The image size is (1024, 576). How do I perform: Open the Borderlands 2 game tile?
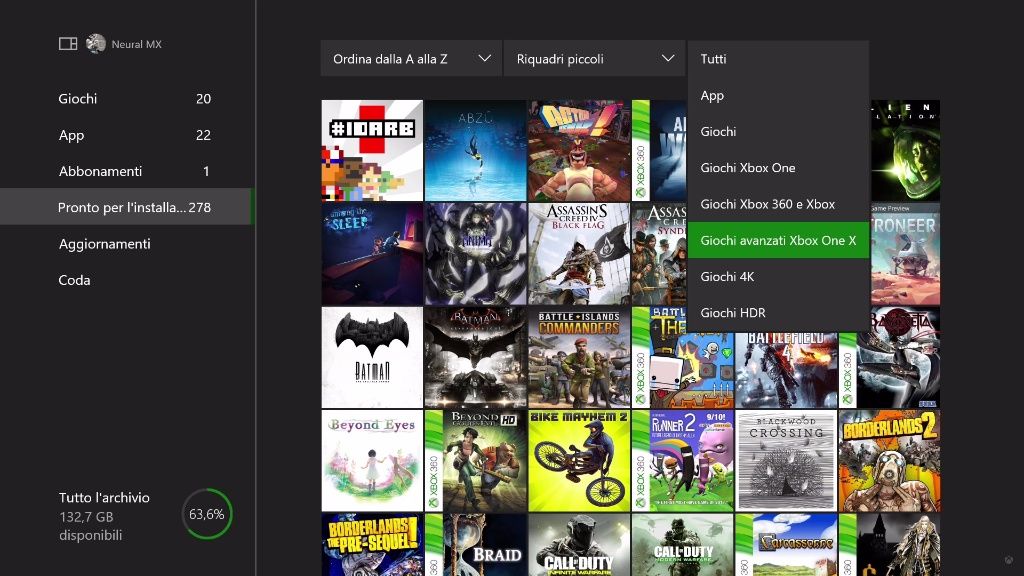[x=888, y=460]
